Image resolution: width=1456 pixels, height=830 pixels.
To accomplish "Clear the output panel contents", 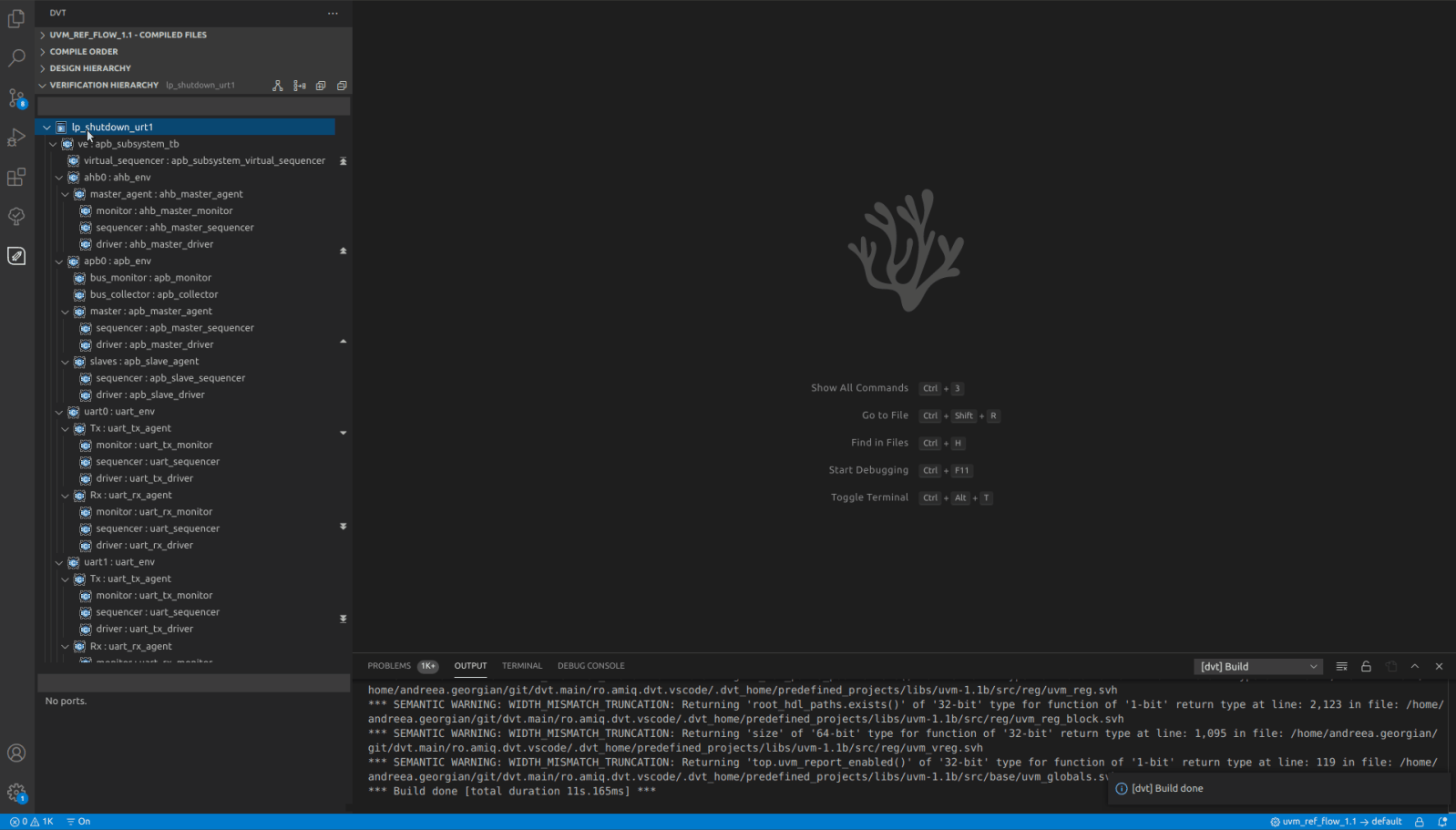I will (1341, 666).
